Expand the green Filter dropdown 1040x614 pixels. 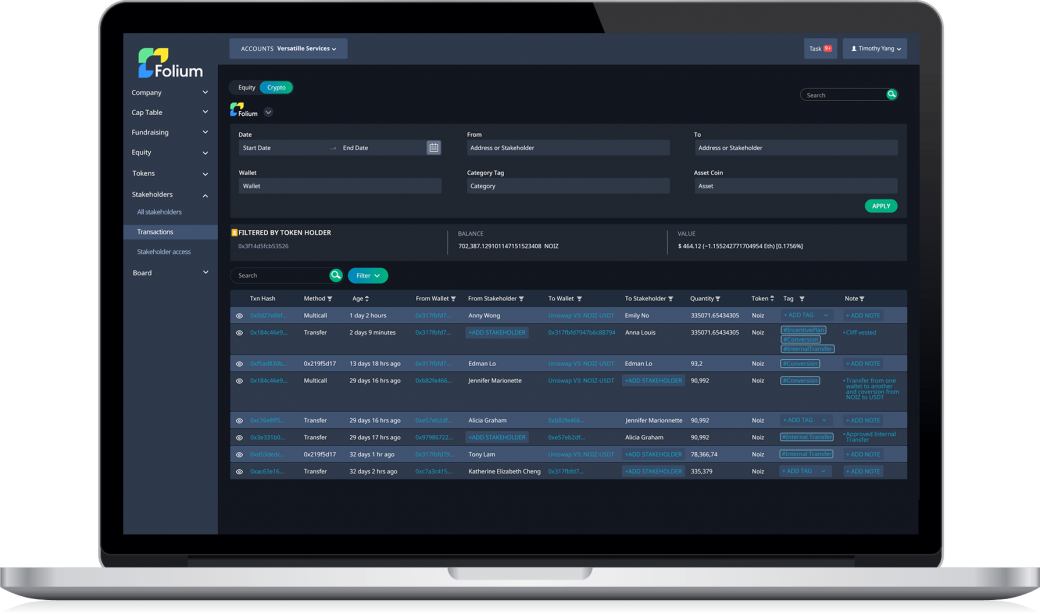tap(367, 275)
